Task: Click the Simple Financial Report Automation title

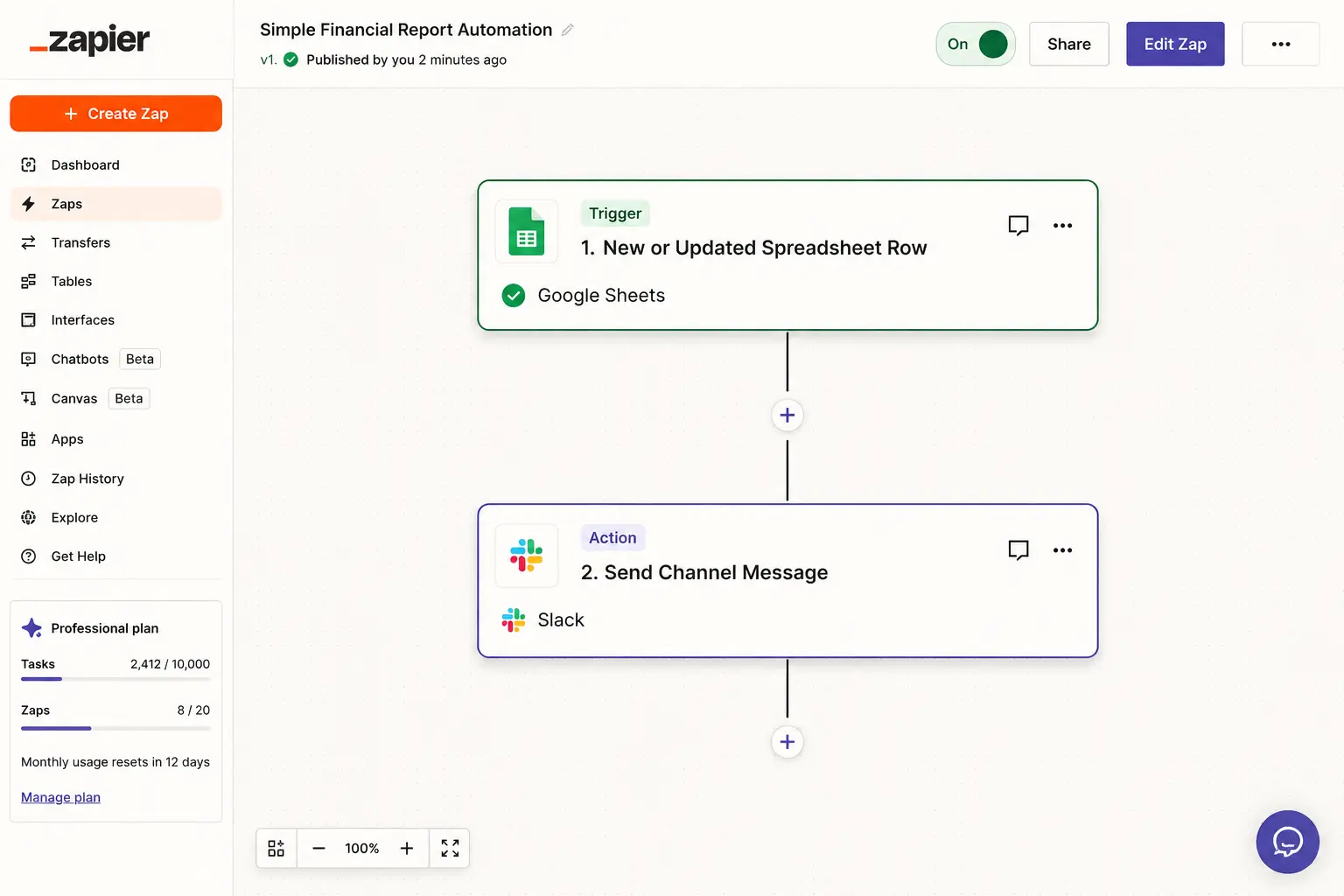Action: click(x=406, y=30)
